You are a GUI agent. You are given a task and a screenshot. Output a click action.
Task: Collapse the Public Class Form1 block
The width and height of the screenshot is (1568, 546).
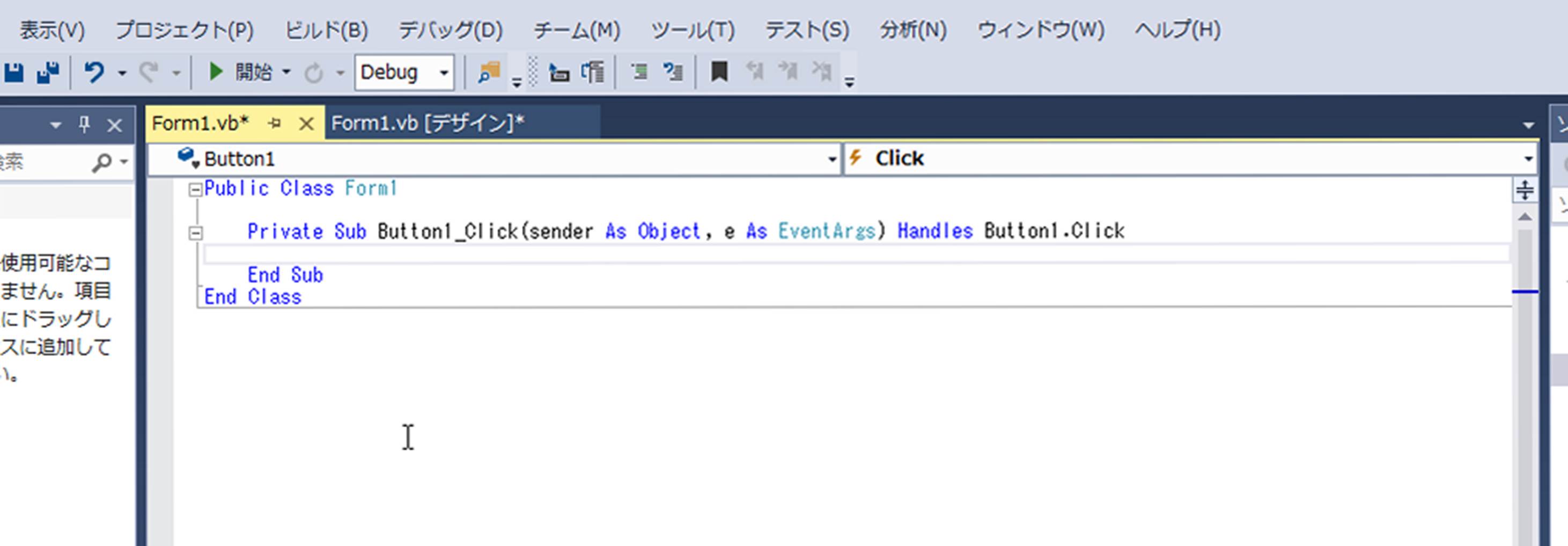(x=195, y=190)
